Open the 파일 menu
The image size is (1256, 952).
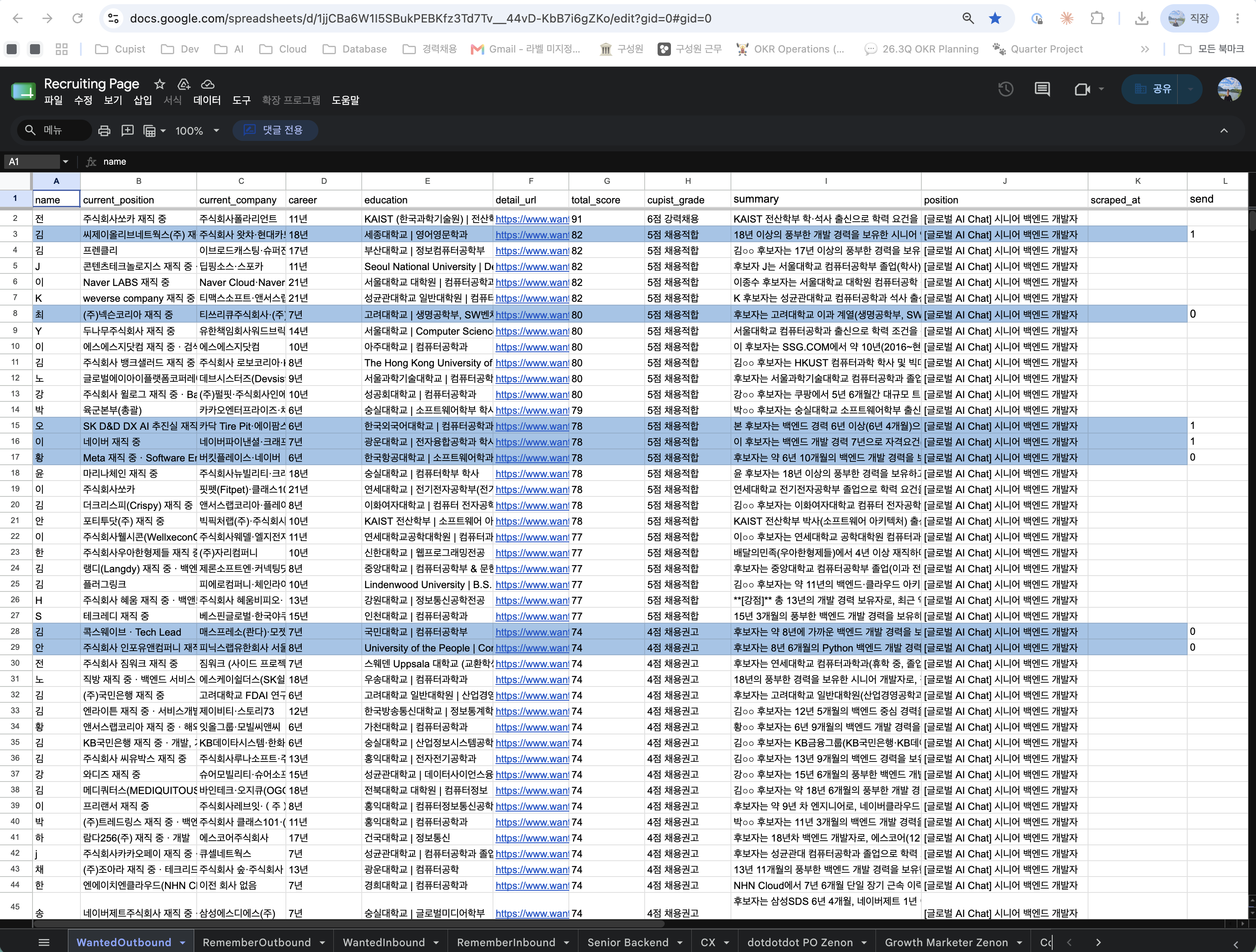coord(53,100)
